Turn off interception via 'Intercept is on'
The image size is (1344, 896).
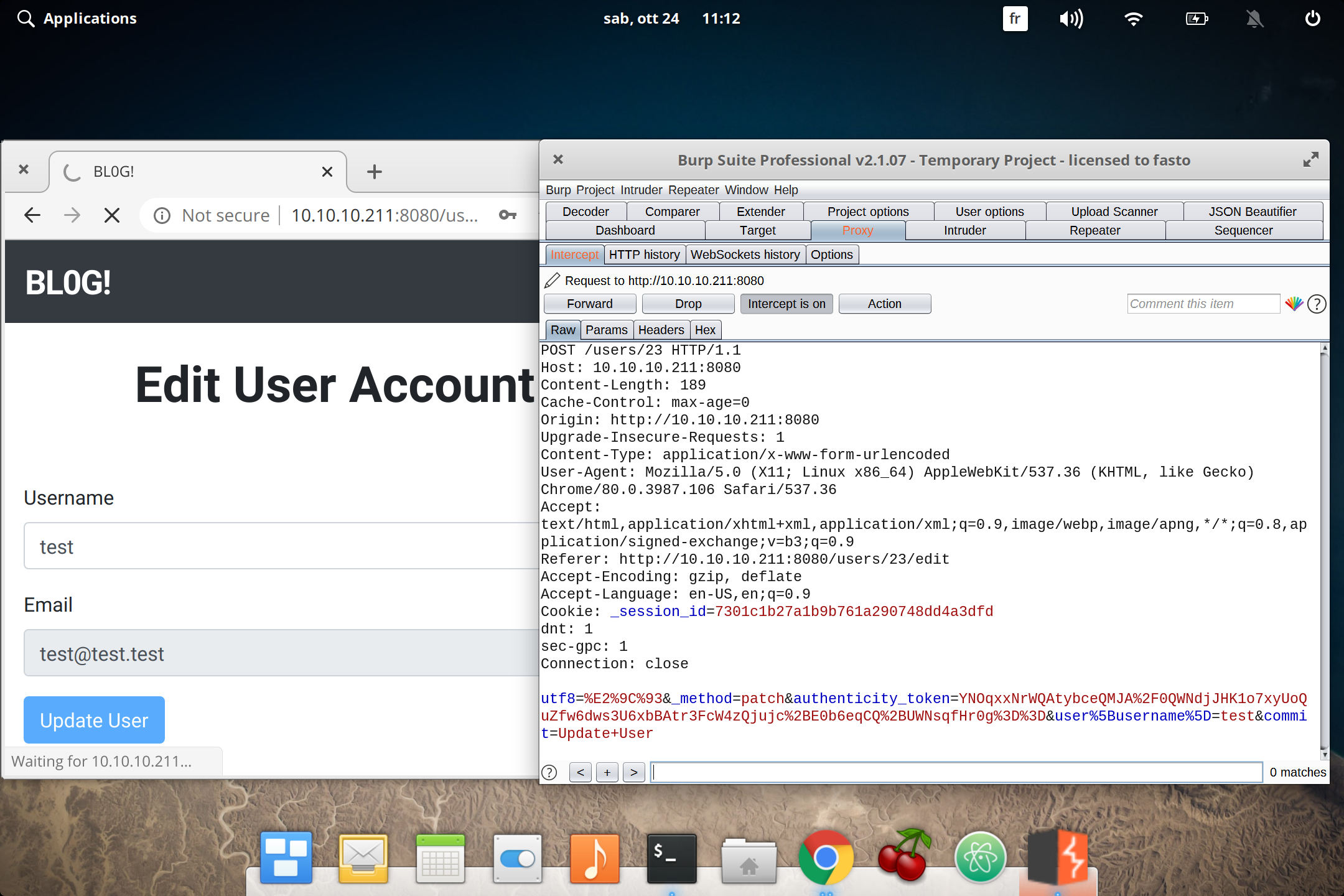click(x=786, y=304)
